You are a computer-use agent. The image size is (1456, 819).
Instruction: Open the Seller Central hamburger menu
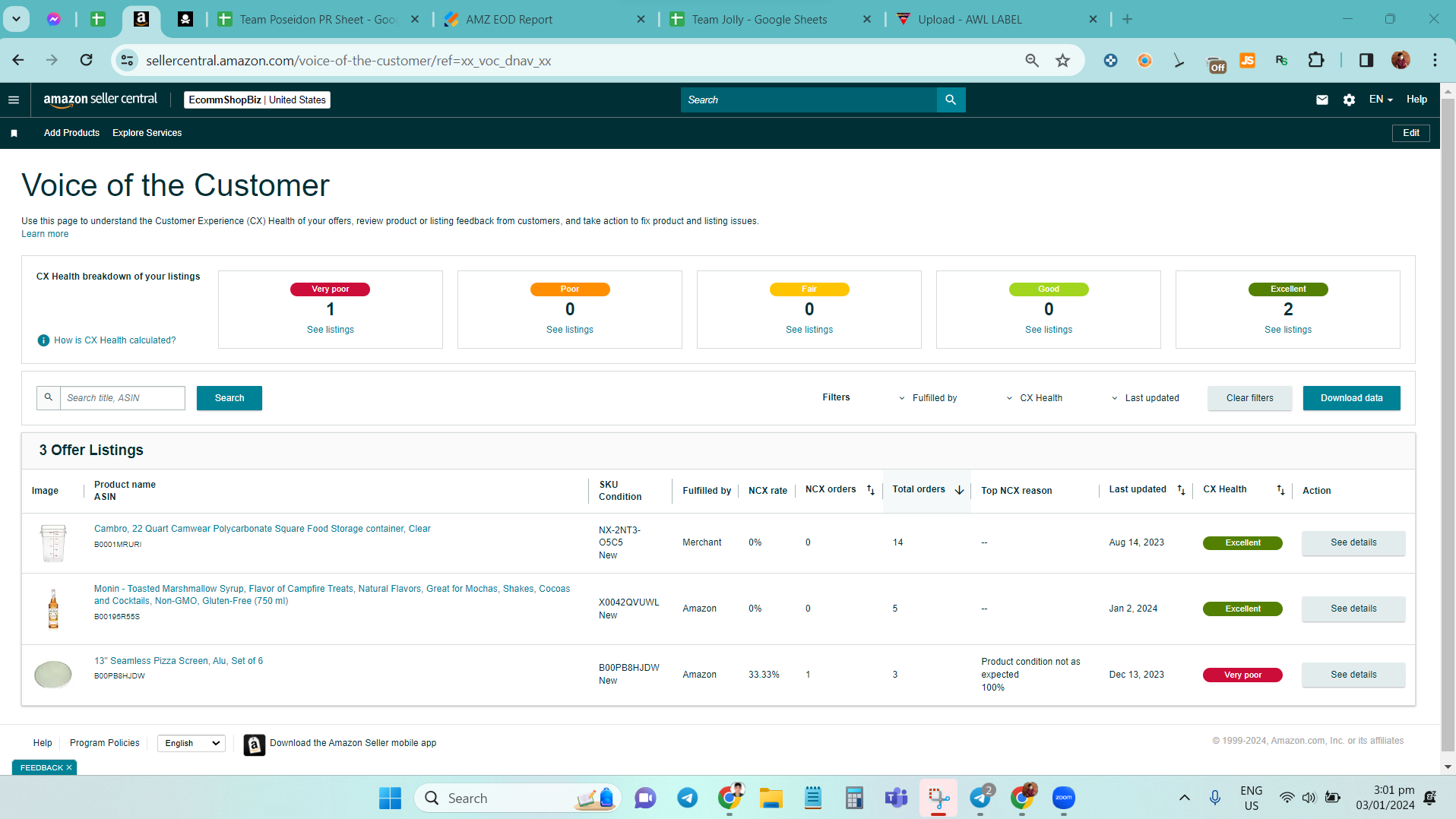point(14,100)
